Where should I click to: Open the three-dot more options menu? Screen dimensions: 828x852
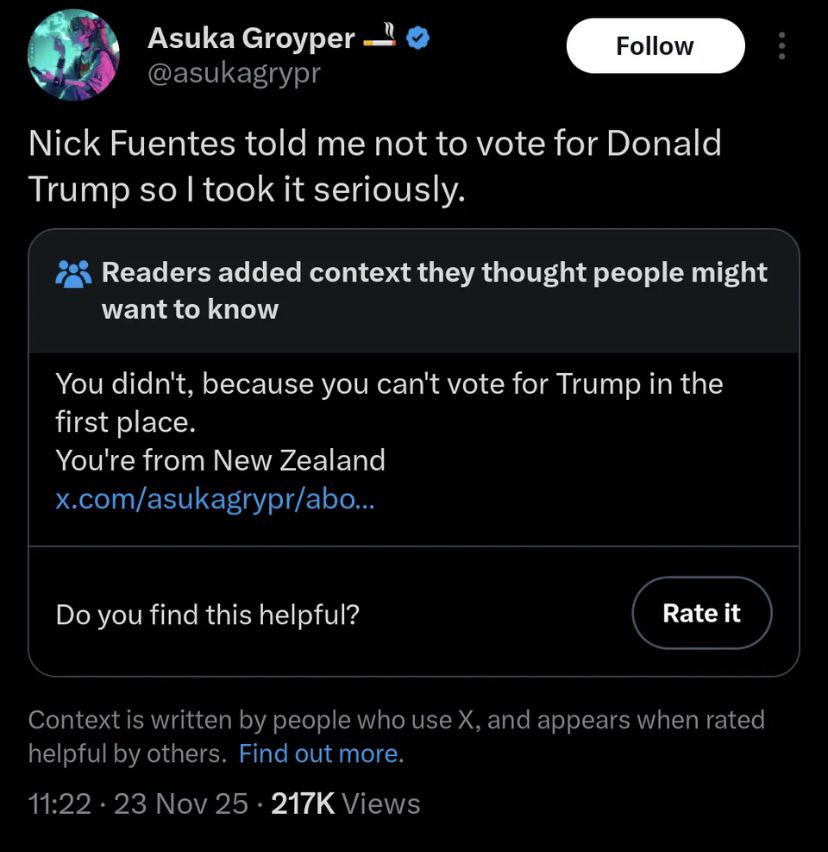(782, 46)
